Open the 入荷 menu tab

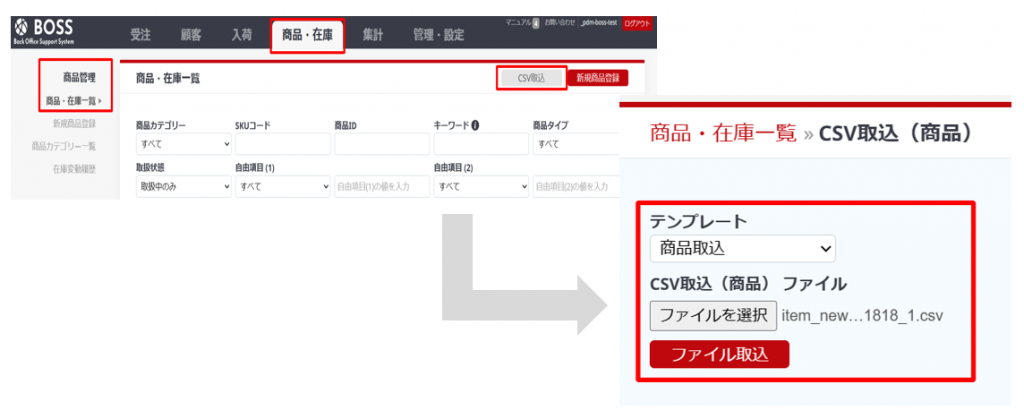point(242,35)
